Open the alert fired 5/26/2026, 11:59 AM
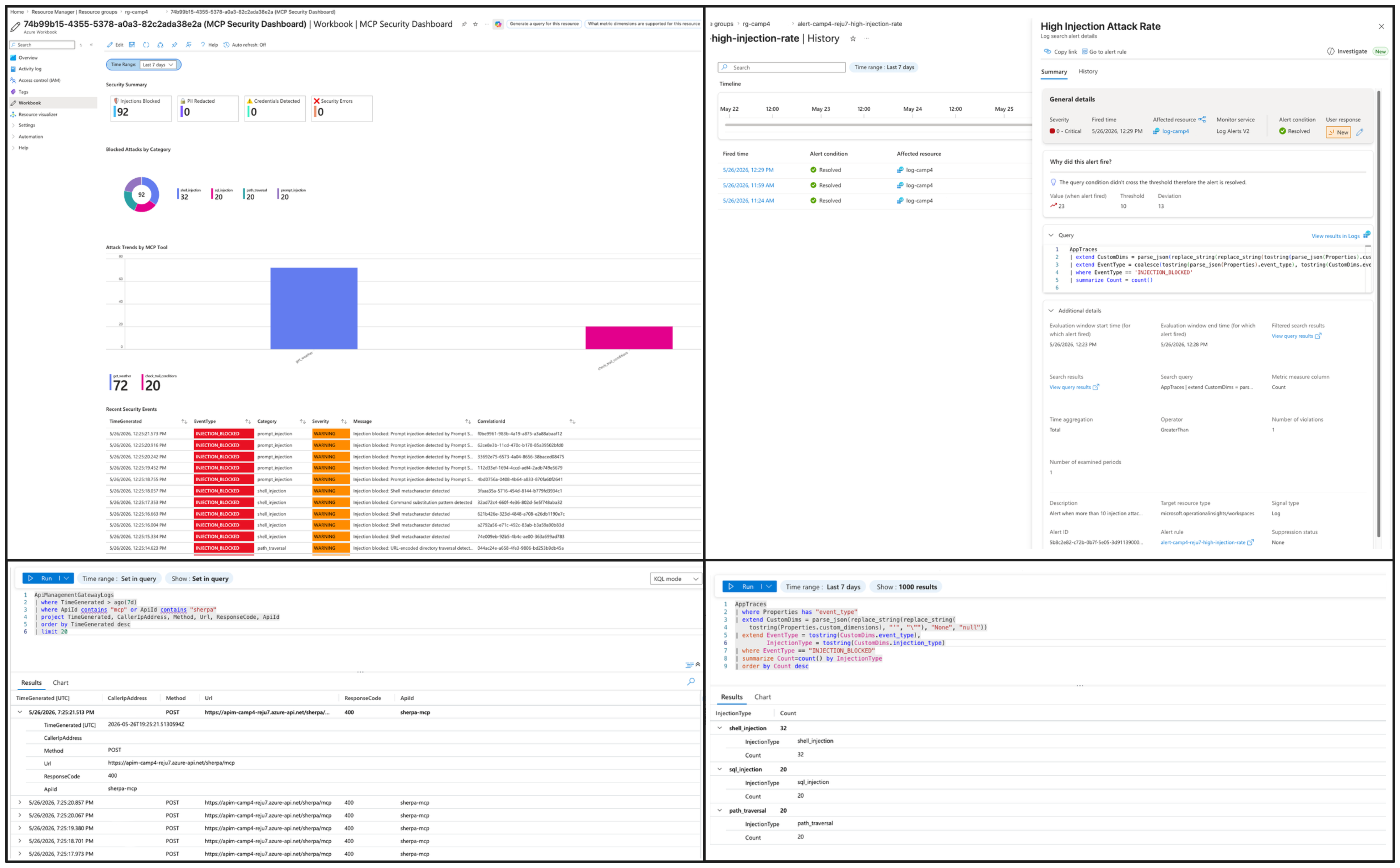1400x868 pixels. pyautogui.click(x=748, y=185)
